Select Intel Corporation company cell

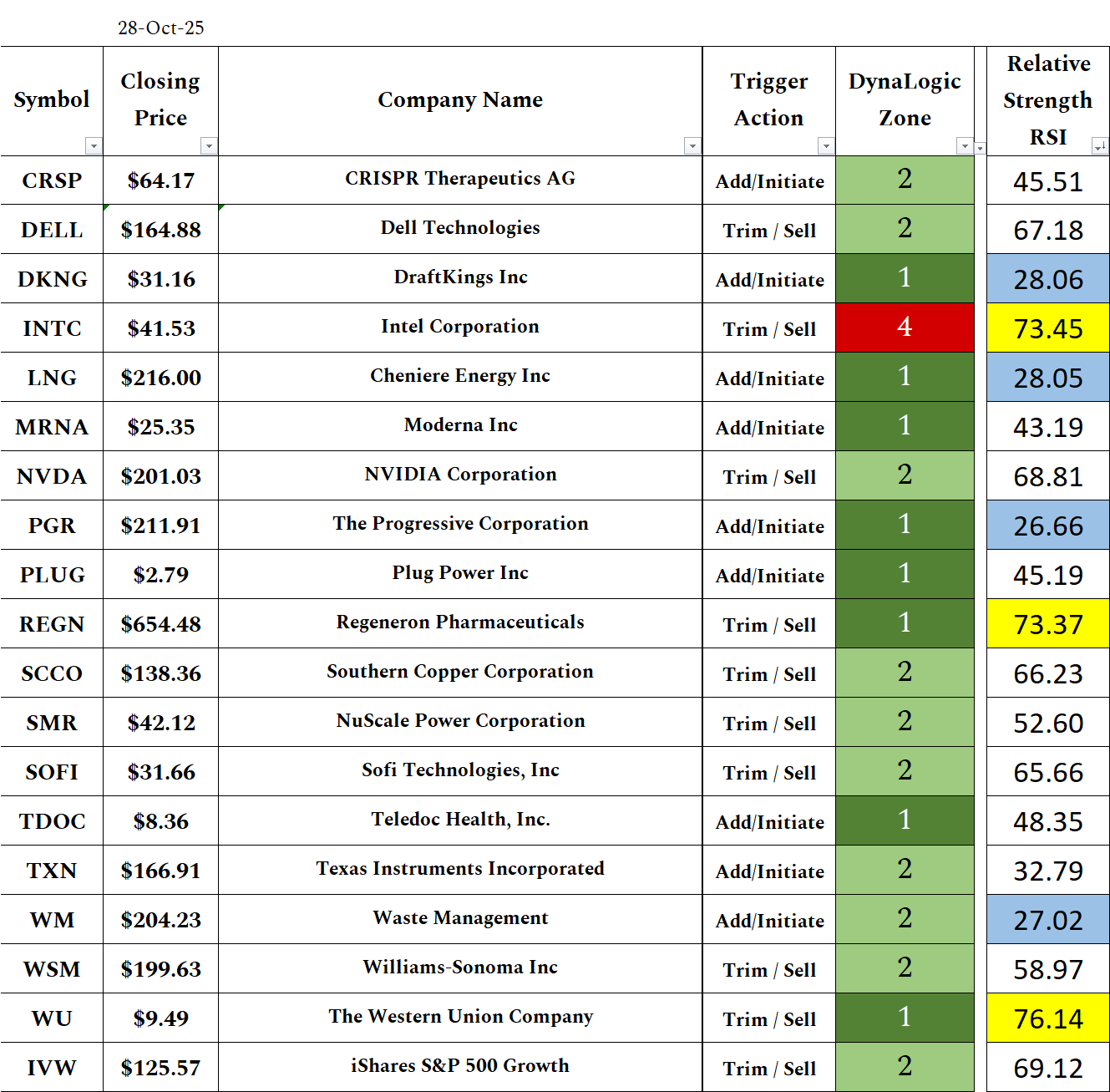coord(460,328)
